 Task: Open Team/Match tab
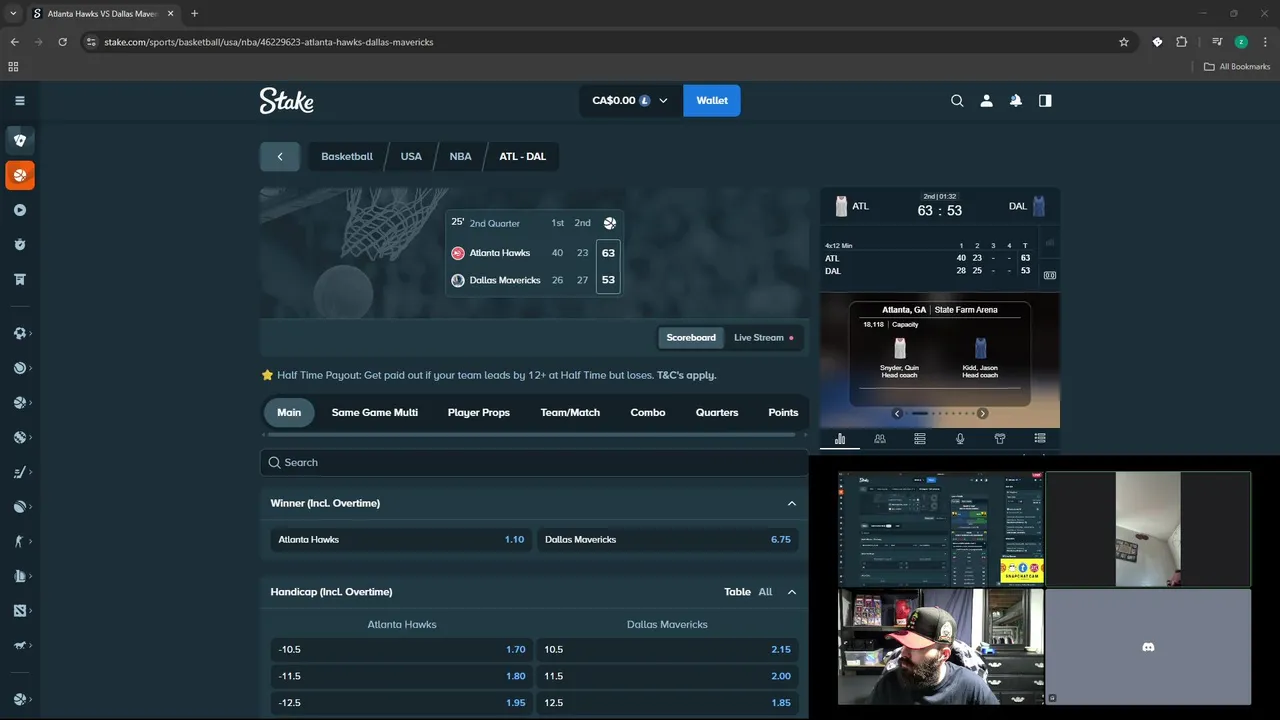[570, 412]
